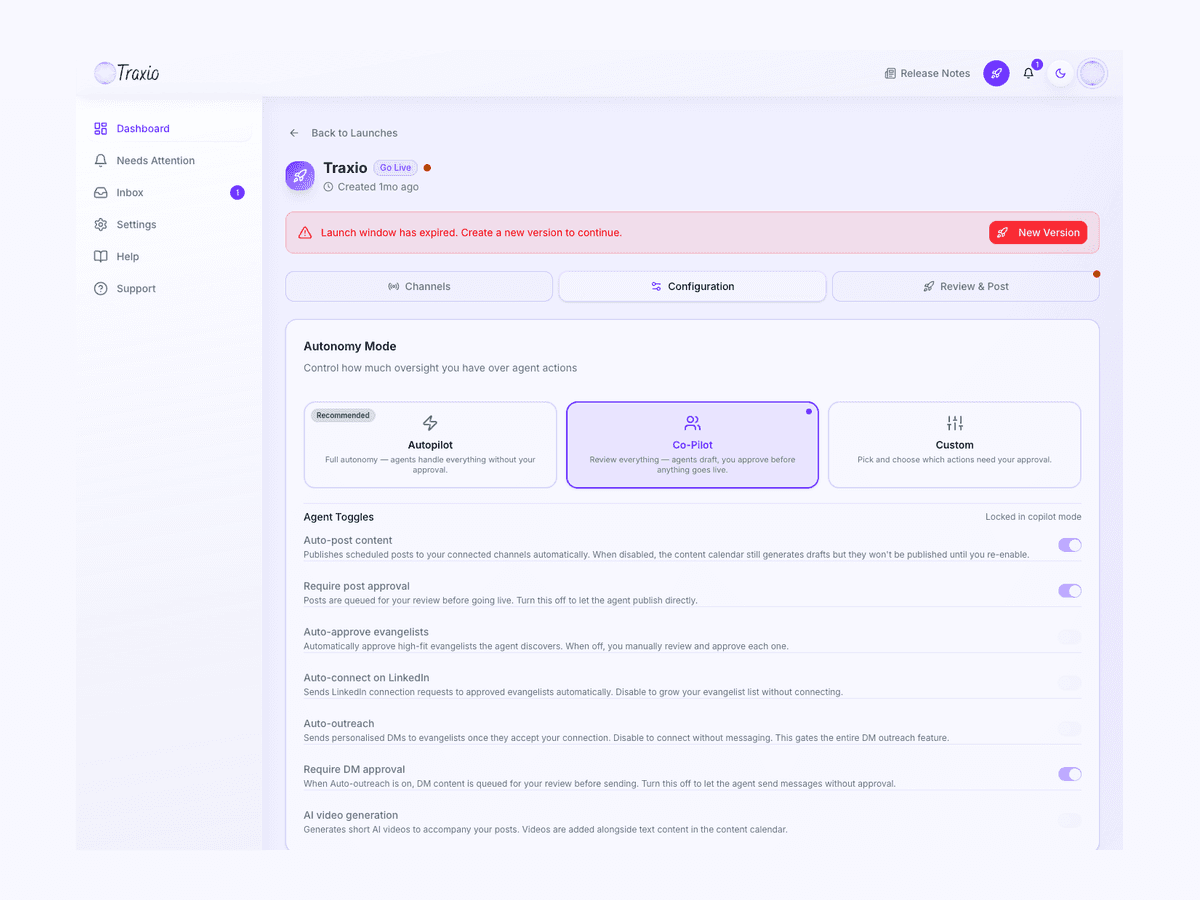Switch to the Configuration tab
Screen dimensions: 1200x900
(692, 286)
